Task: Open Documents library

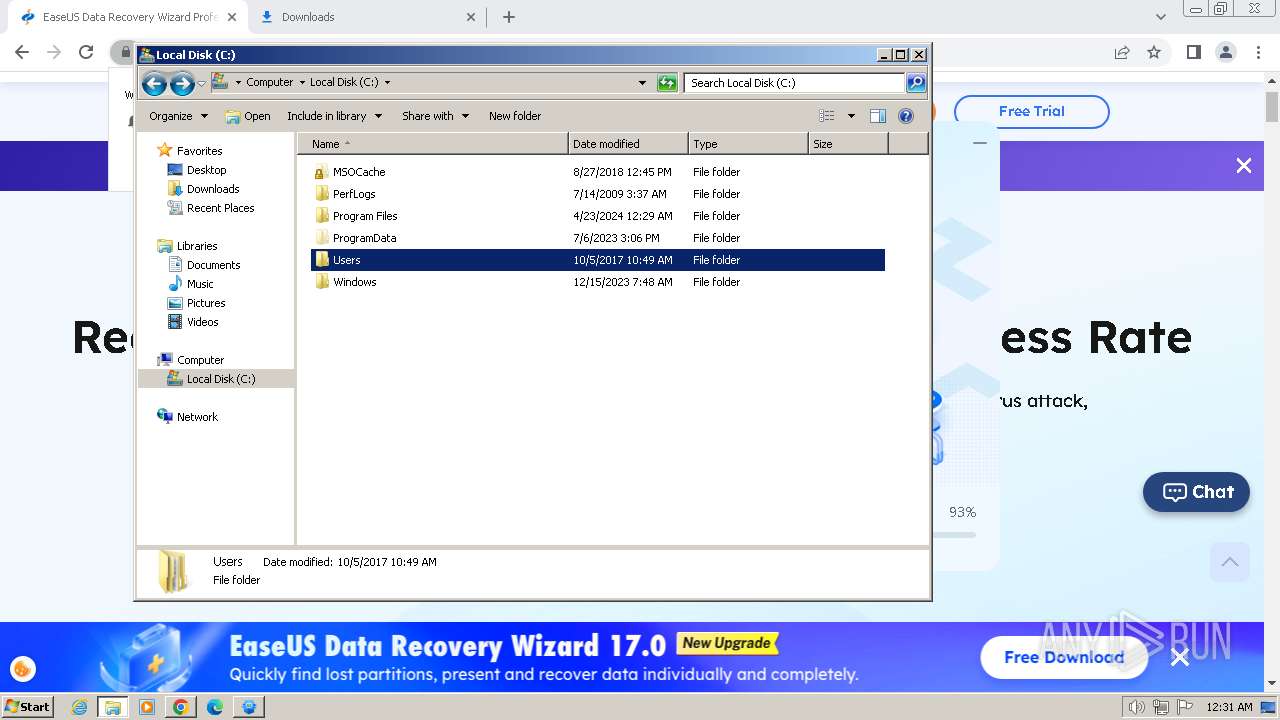Action: (213, 265)
